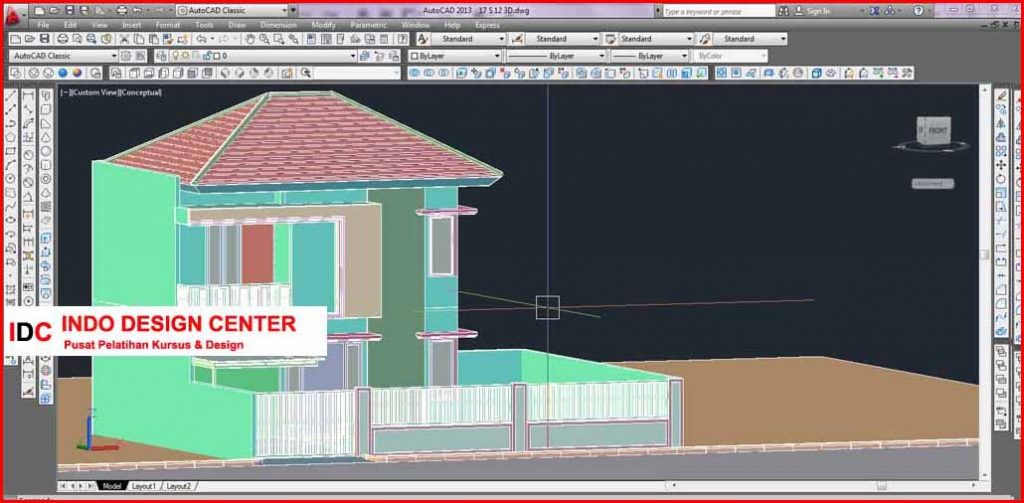Select the Rectangle tool in draw toolbar
Screen dimensions: 1024x503
tap(11, 150)
